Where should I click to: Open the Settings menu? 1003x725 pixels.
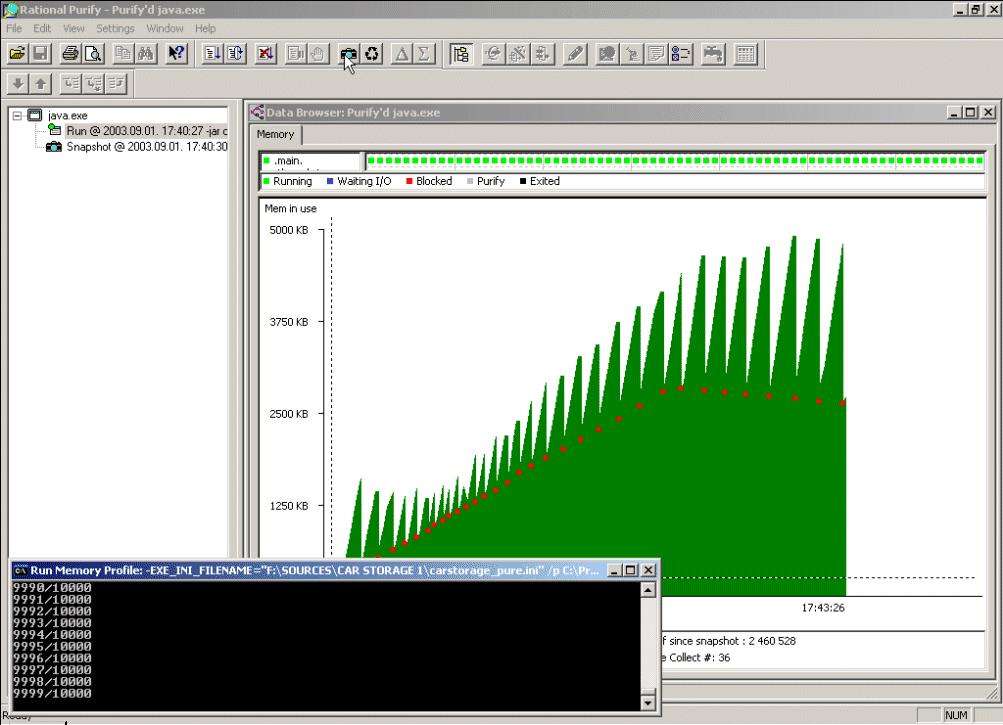pos(115,28)
